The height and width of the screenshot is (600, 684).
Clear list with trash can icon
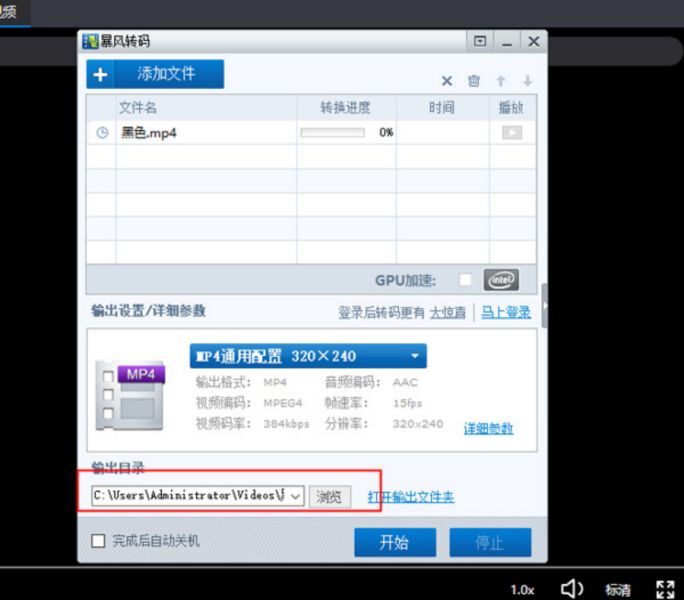tap(474, 81)
